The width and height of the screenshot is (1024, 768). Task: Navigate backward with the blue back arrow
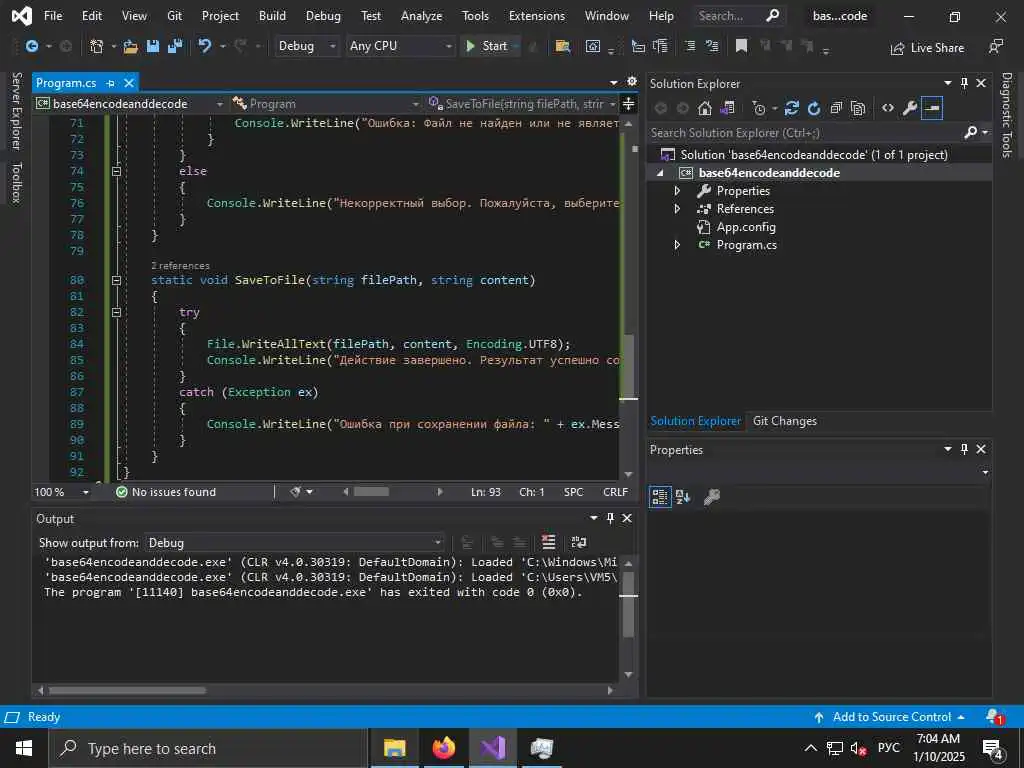click(31, 46)
